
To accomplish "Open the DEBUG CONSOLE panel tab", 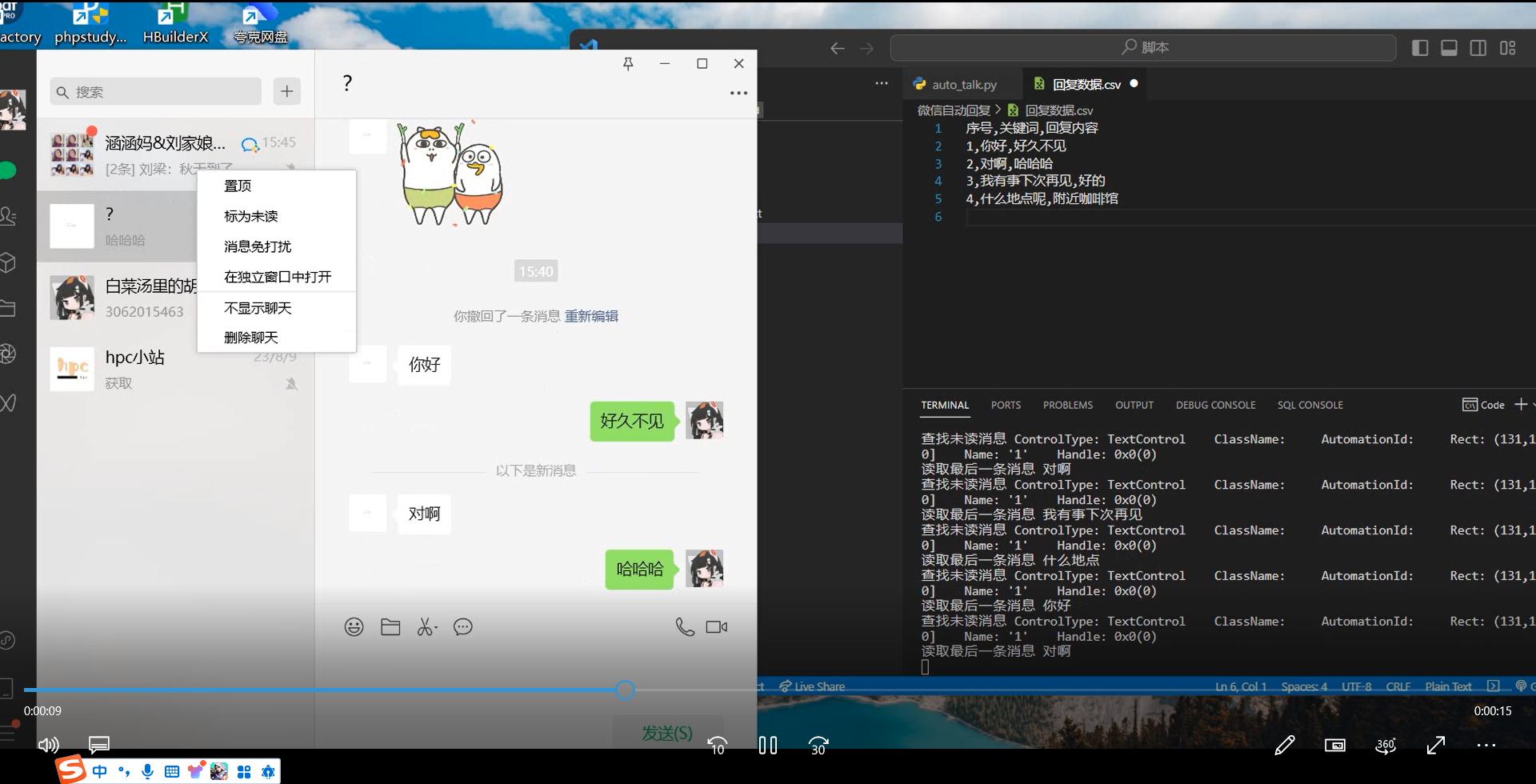I will pyautogui.click(x=1215, y=405).
